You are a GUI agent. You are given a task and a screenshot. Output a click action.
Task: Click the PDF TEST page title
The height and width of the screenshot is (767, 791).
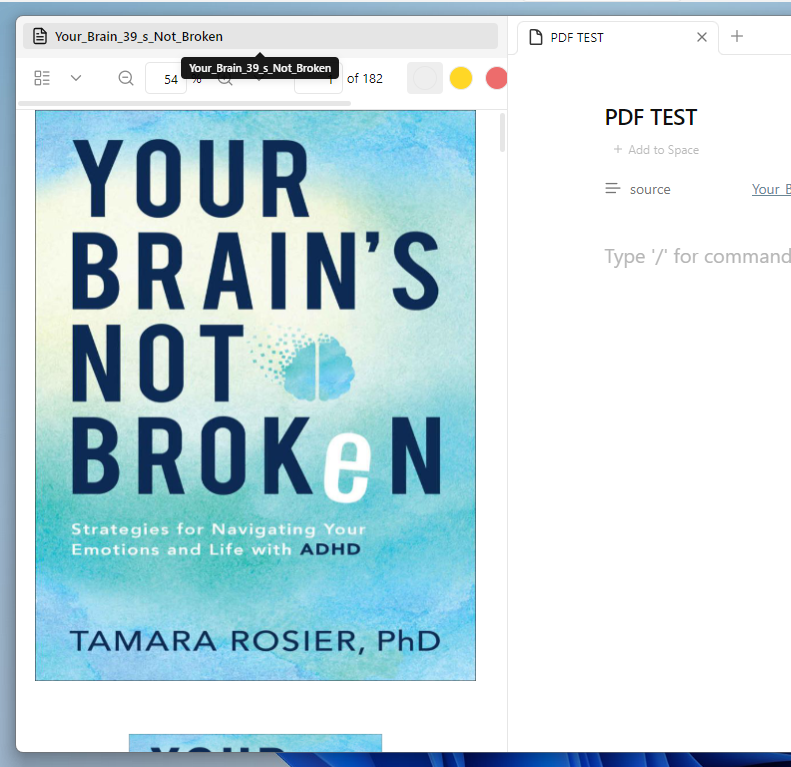651,117
